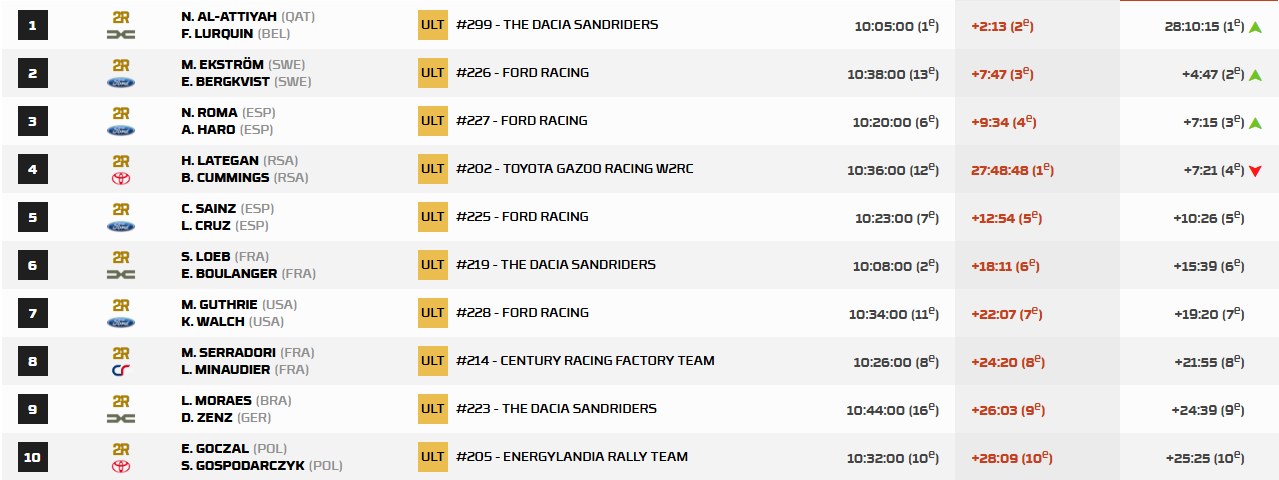Screen dimensions: 1279x480
Task: Click the Toyota logo beside H. Lategan
Action: [121, 178]
